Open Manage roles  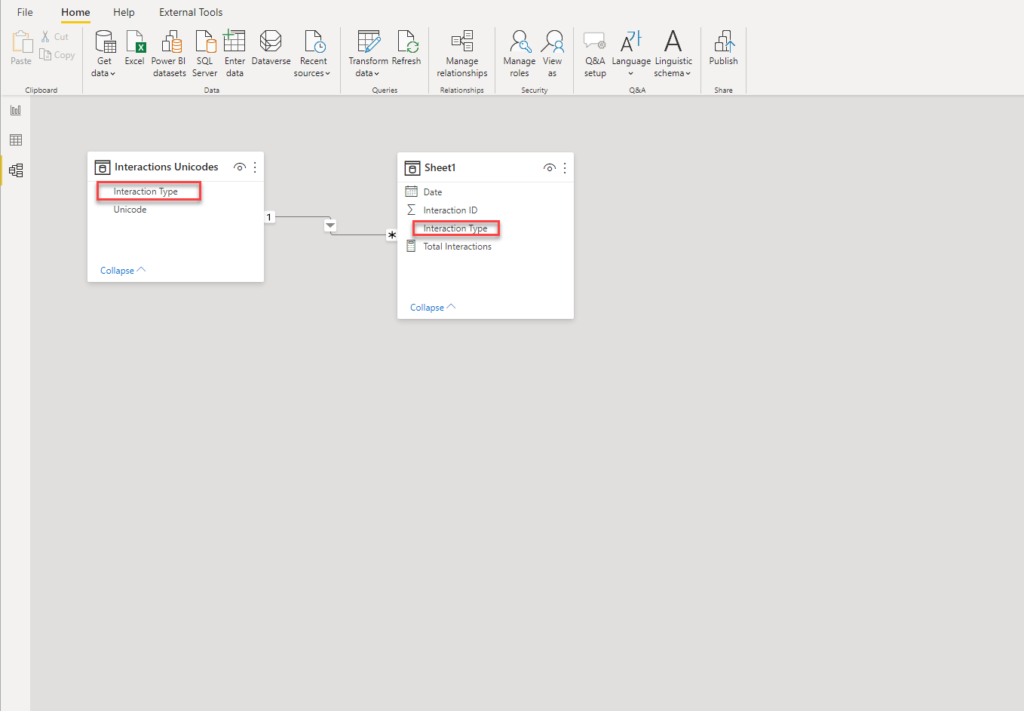point(519,54)
